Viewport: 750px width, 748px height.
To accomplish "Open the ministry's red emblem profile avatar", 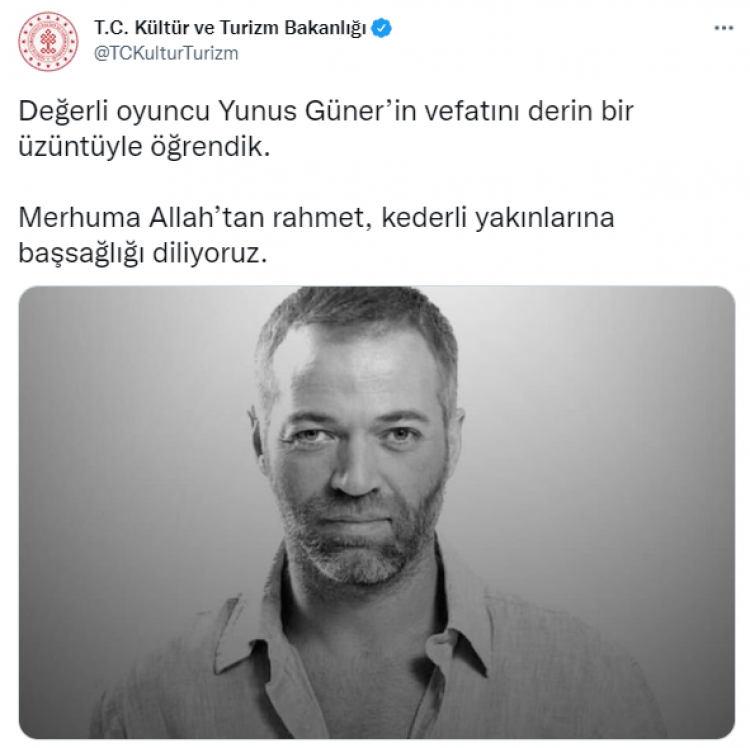I will point(48,42).
